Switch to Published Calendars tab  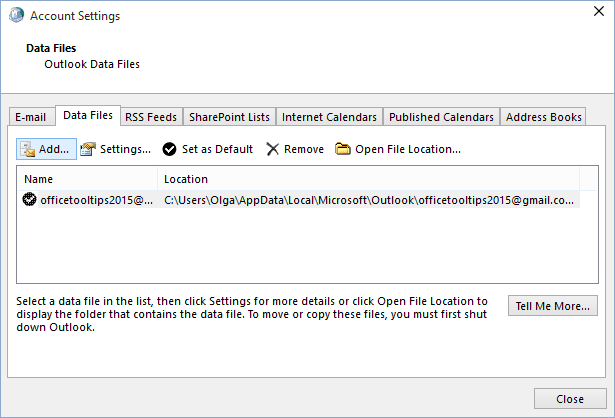tap(441, 117)
